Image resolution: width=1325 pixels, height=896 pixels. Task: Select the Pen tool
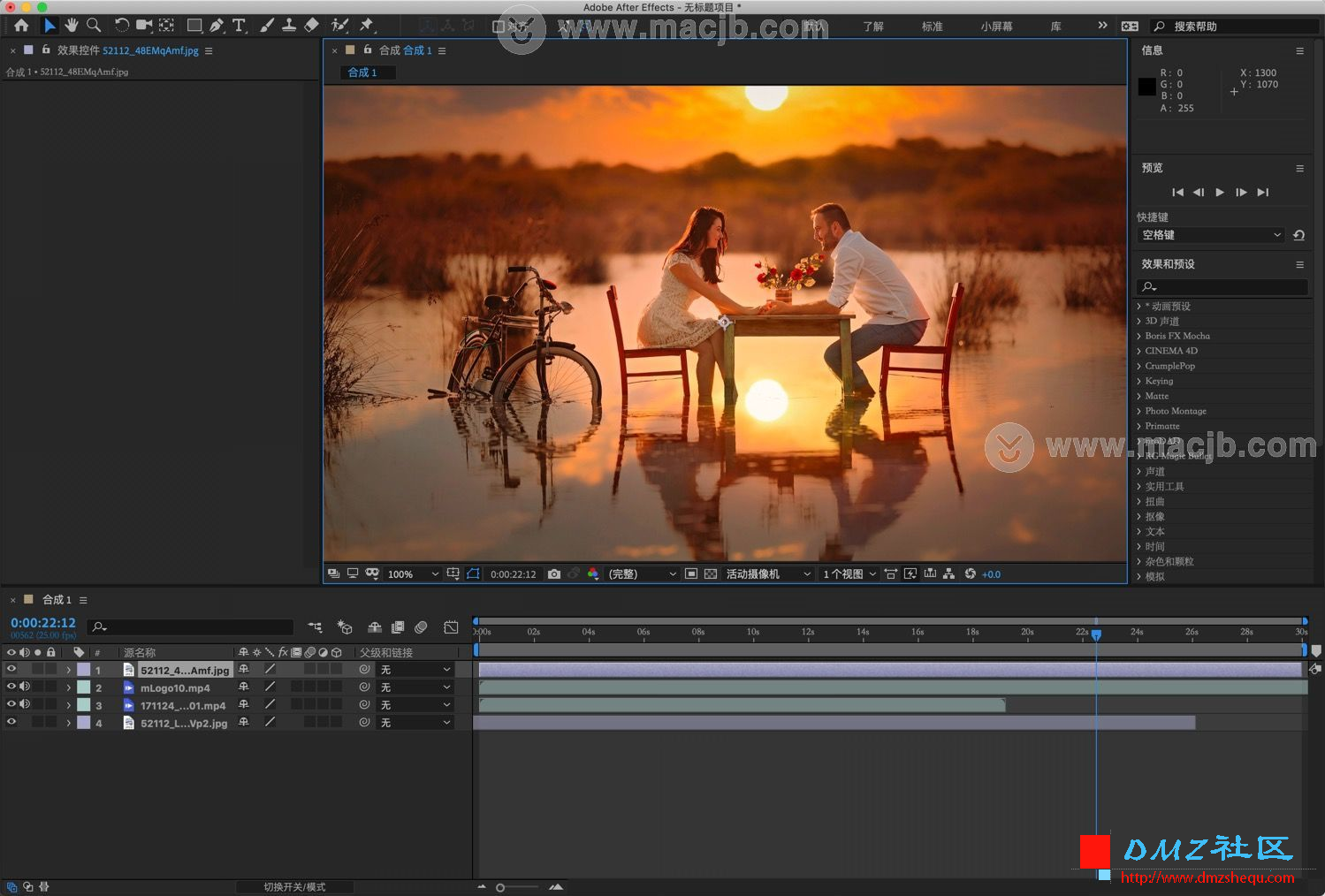tap(217, 26)
